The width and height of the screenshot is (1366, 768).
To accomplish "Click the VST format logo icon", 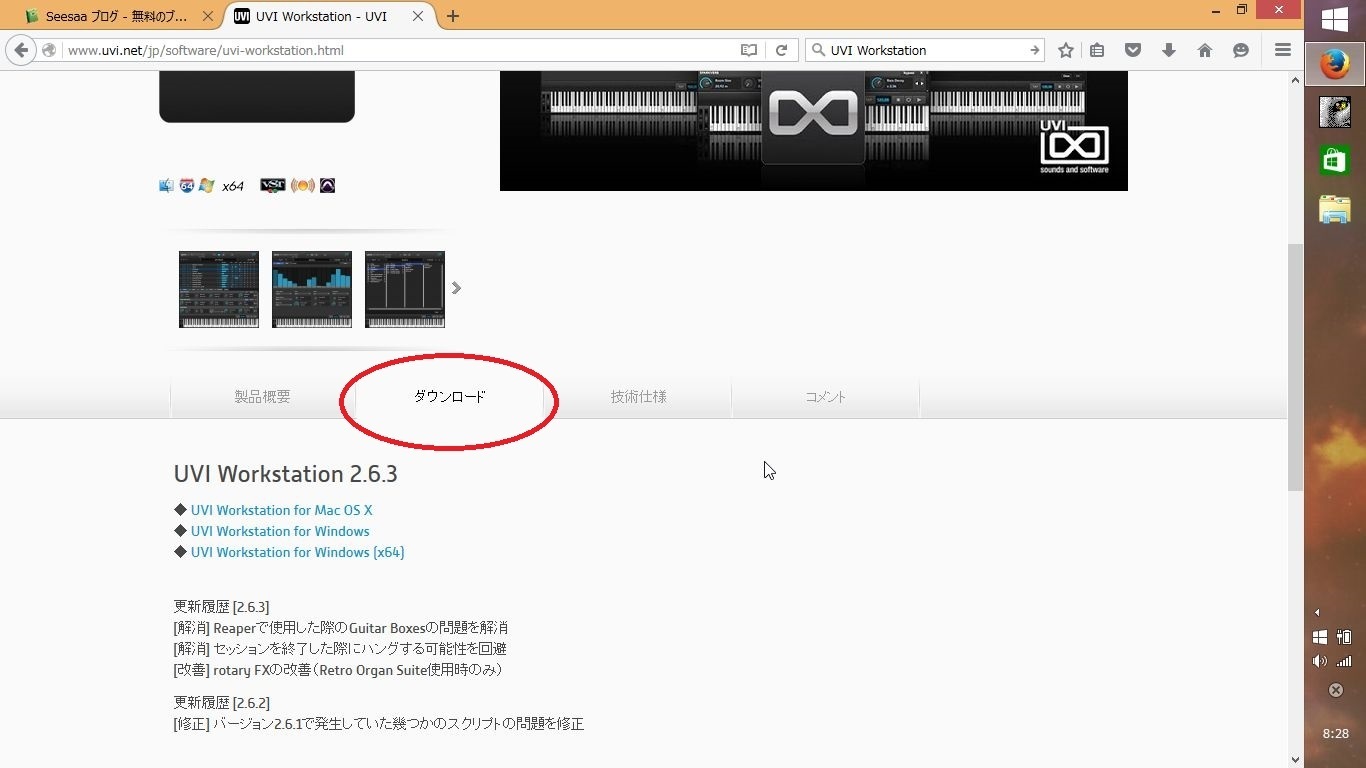I will (x=273, y=185).
